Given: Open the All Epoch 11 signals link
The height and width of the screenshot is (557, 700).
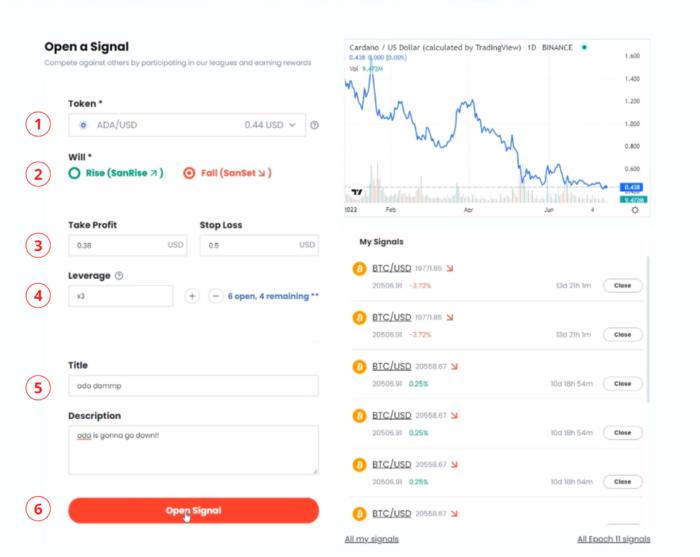Looking at the screenshot, I should pyautogui.click(x=613, y=539).
